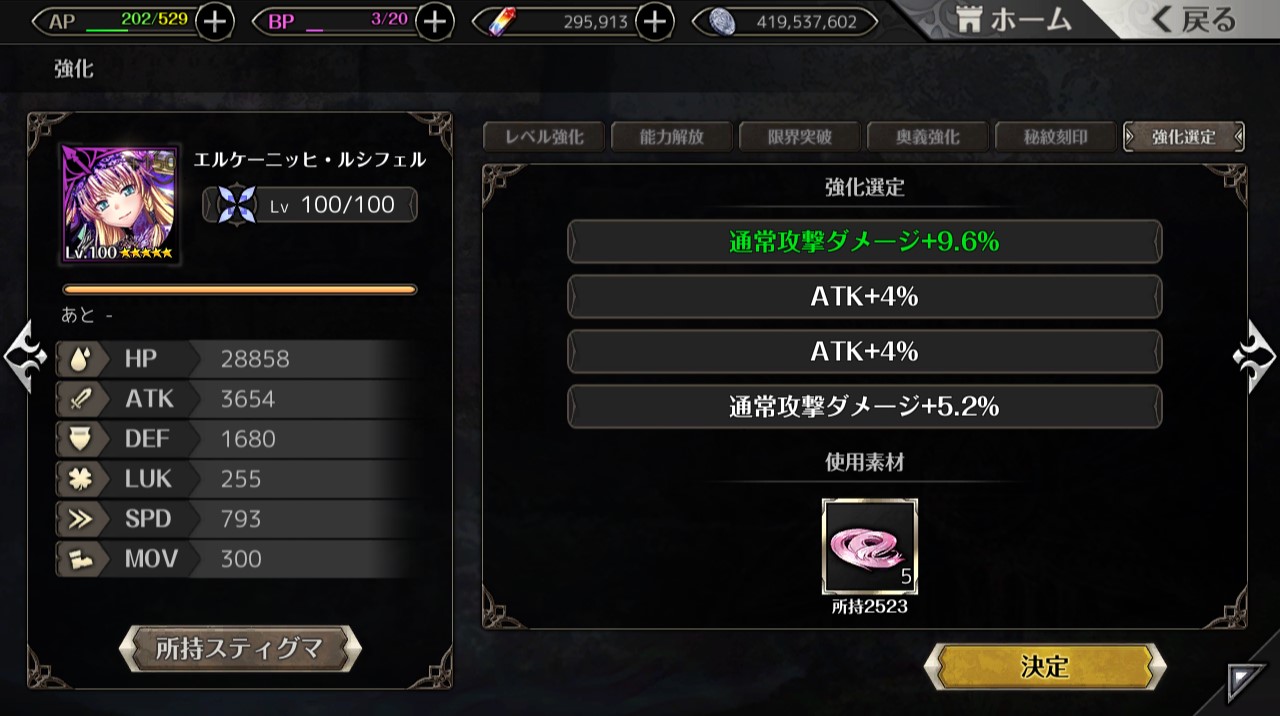
Task: Open the 所持スティグマ list
Action: tap(240, 649)
